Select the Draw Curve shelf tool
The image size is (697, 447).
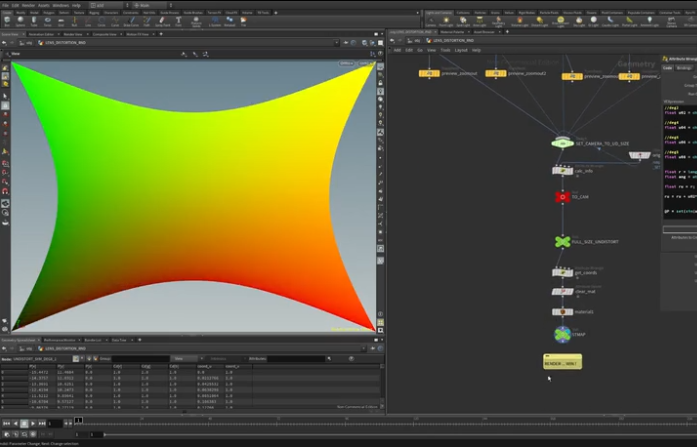(131, 21)
